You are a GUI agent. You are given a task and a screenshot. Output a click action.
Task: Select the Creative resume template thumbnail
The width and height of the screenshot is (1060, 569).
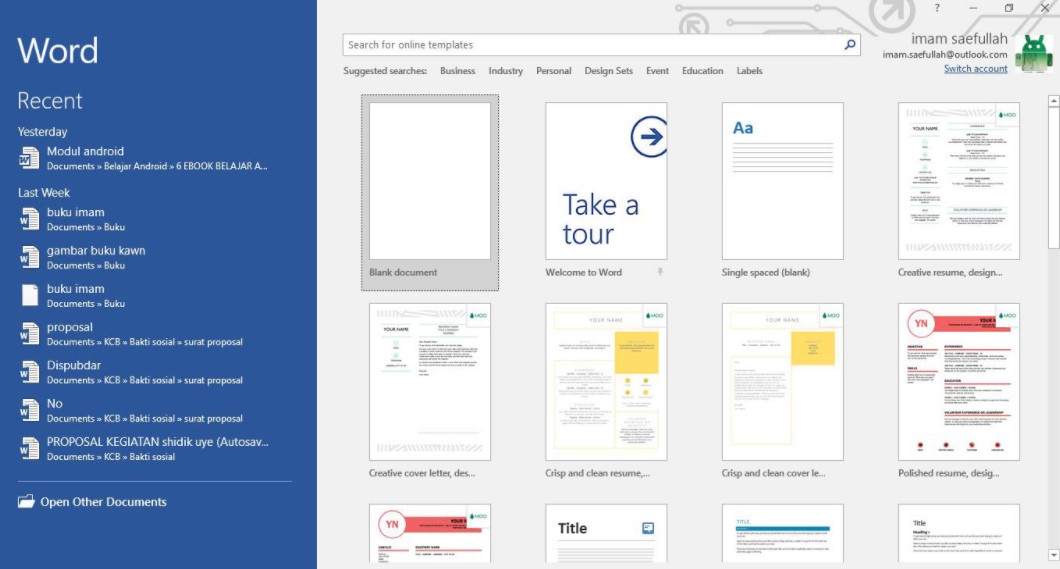click(959, 181)
